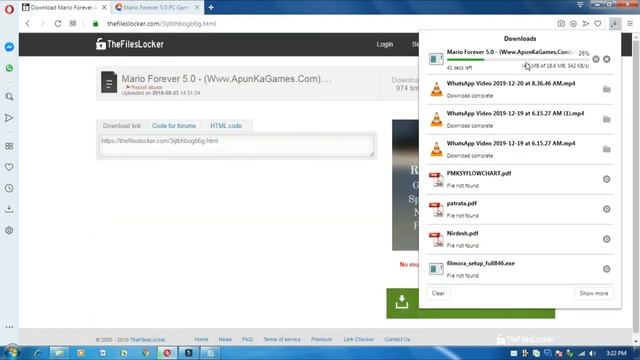Open Home footer link
This screenshot has width=640, height=360.
201,339
